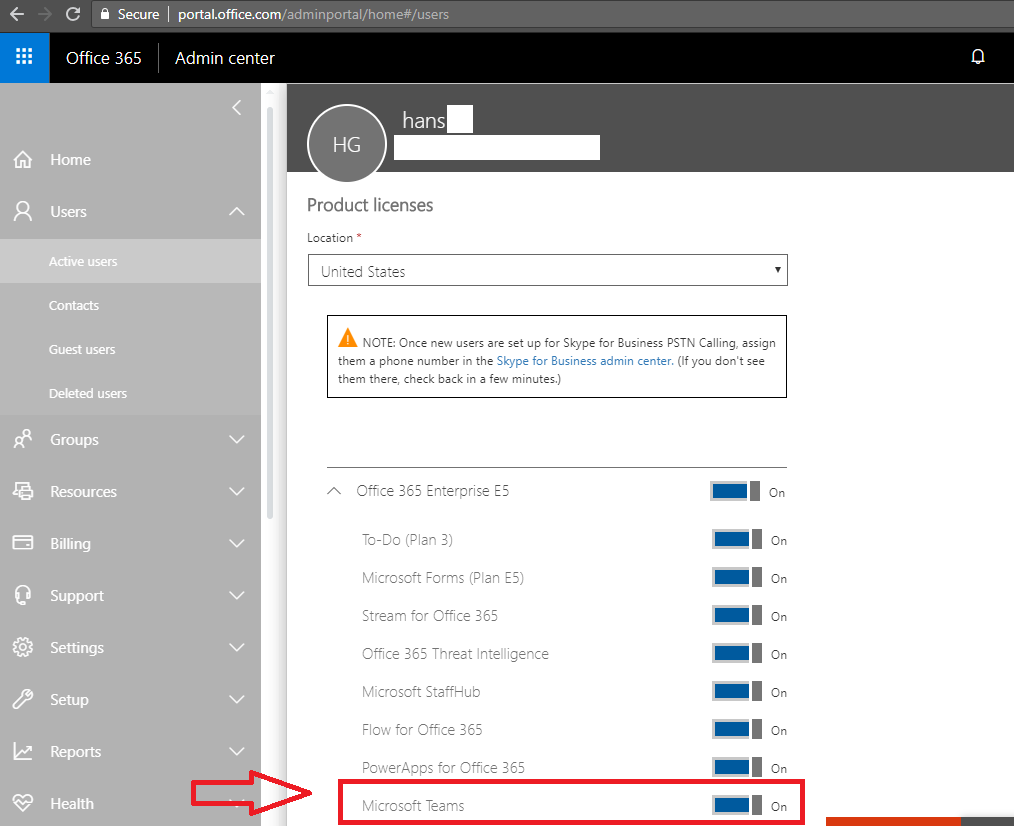Viewport: 1014px width, 826px height.
Task: Click the browser forward arrow
Action: 45,14
